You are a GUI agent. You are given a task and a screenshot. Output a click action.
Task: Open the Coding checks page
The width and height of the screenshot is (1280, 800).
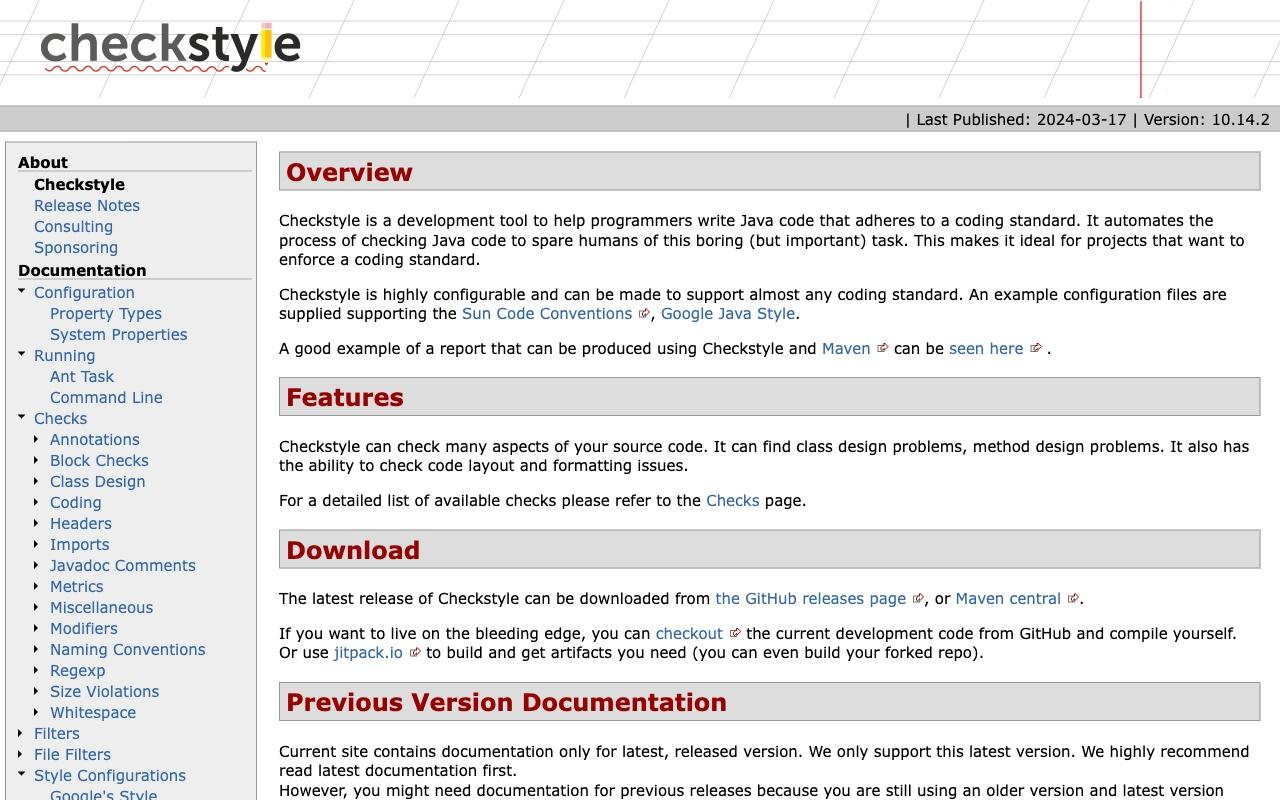76,503
